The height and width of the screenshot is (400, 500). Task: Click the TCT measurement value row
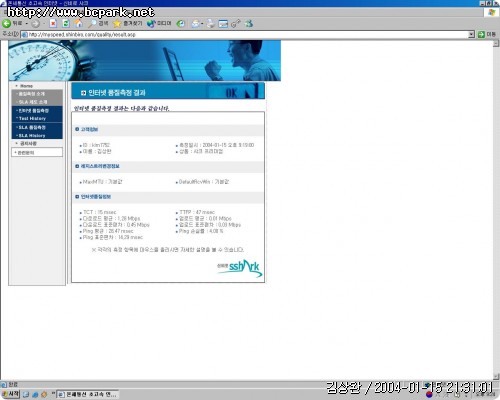point(98,212)
